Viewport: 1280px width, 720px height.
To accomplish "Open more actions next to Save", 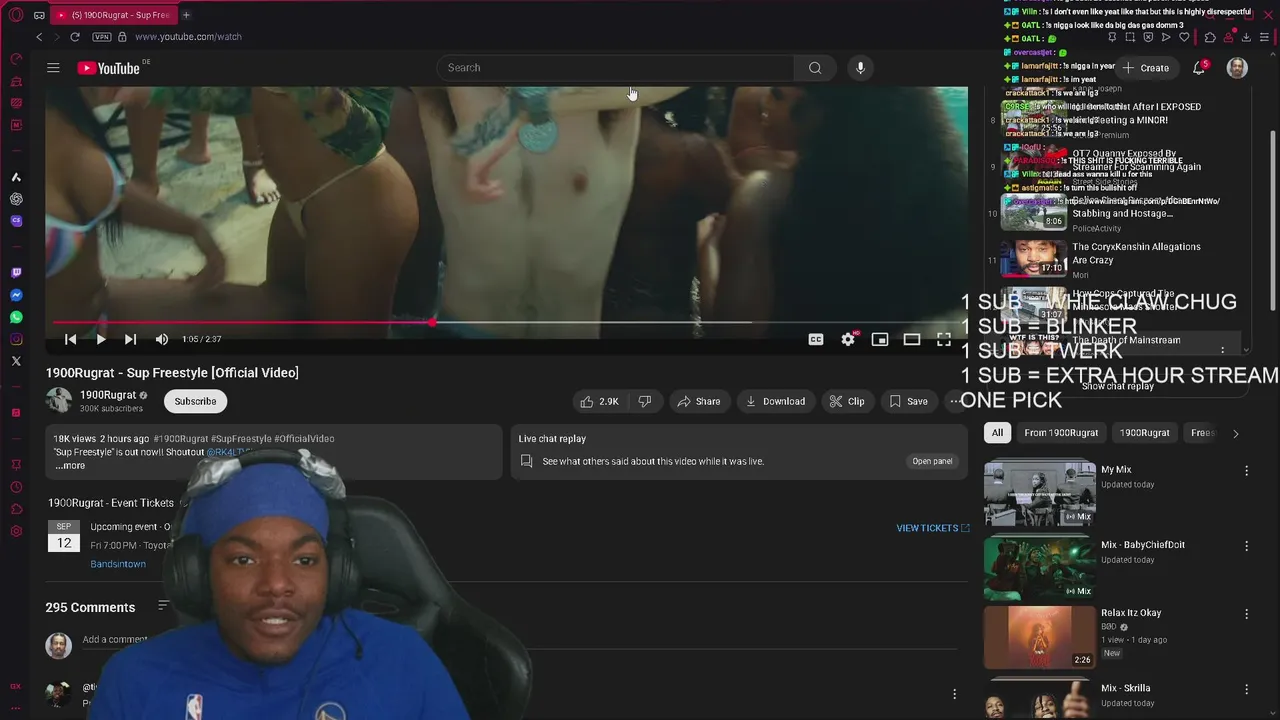I will 955,401.
